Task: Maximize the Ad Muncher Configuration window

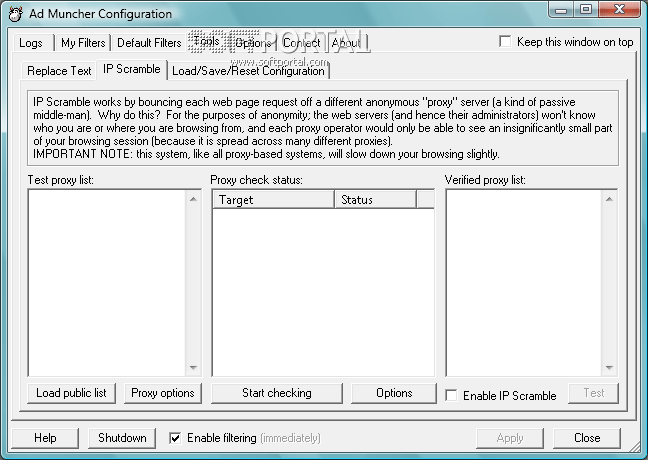Action: [586, 10]
